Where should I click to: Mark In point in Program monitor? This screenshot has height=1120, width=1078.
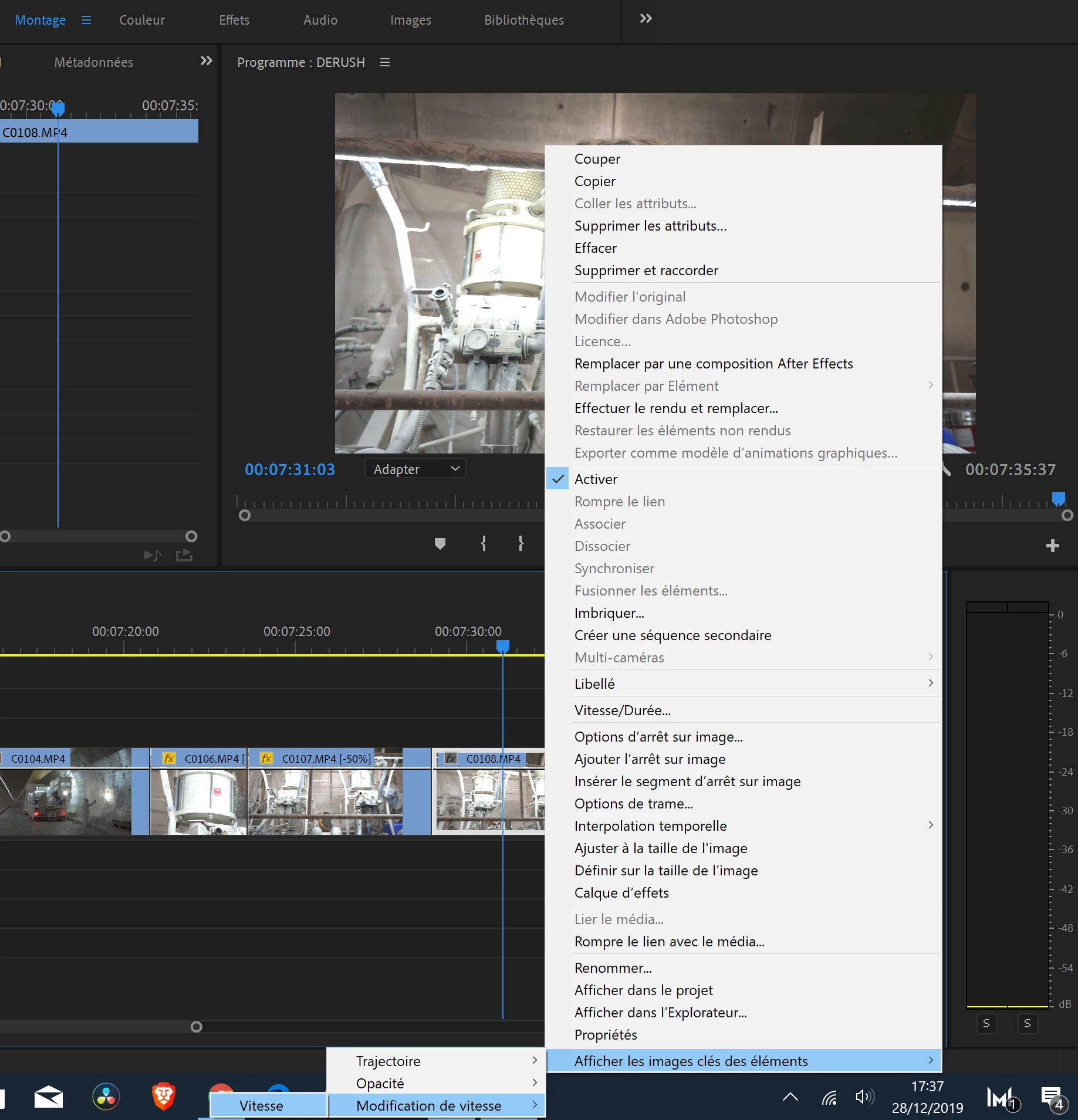(x=483, y=543)
